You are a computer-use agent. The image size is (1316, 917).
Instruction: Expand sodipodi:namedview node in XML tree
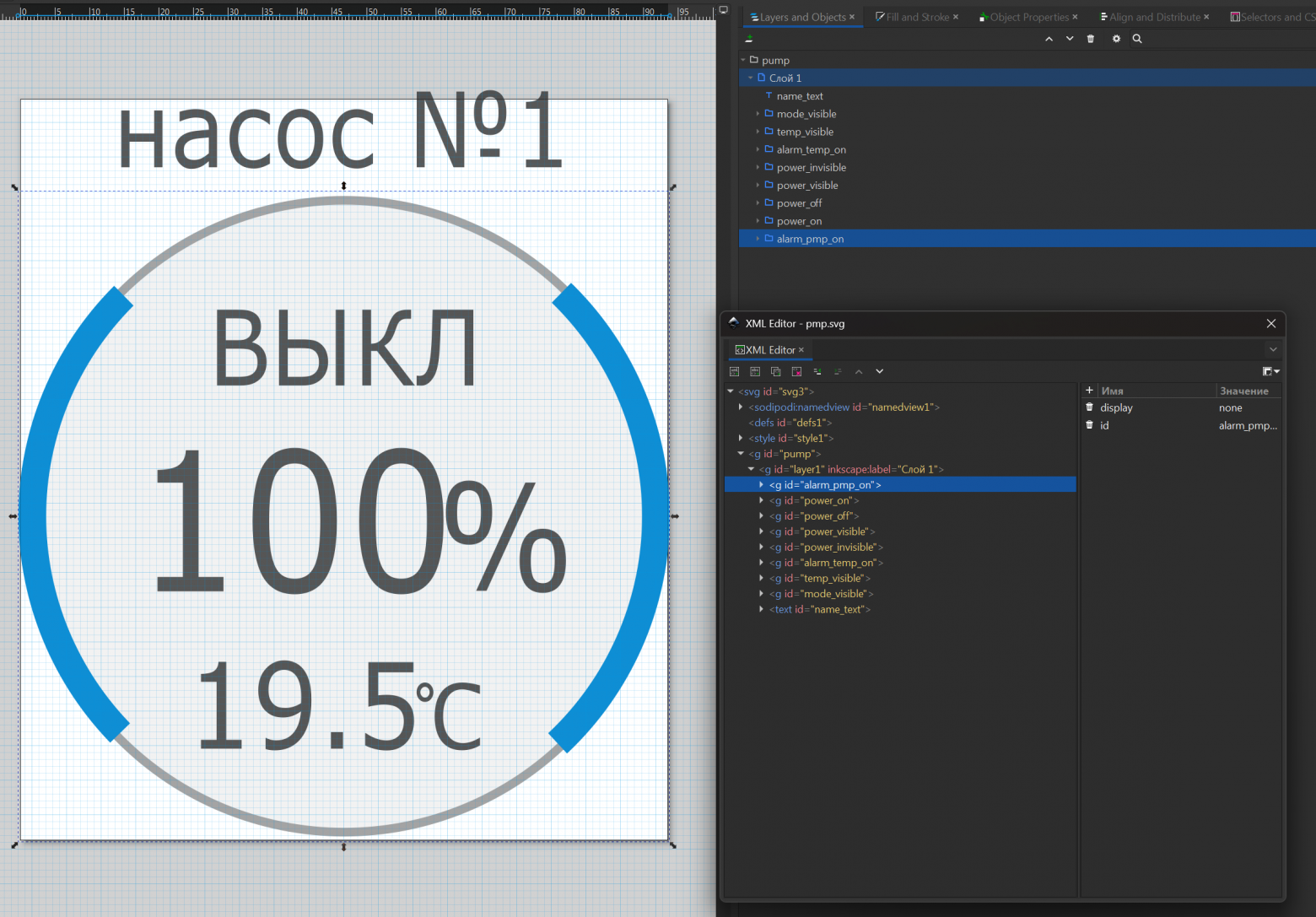click(741, 407)
